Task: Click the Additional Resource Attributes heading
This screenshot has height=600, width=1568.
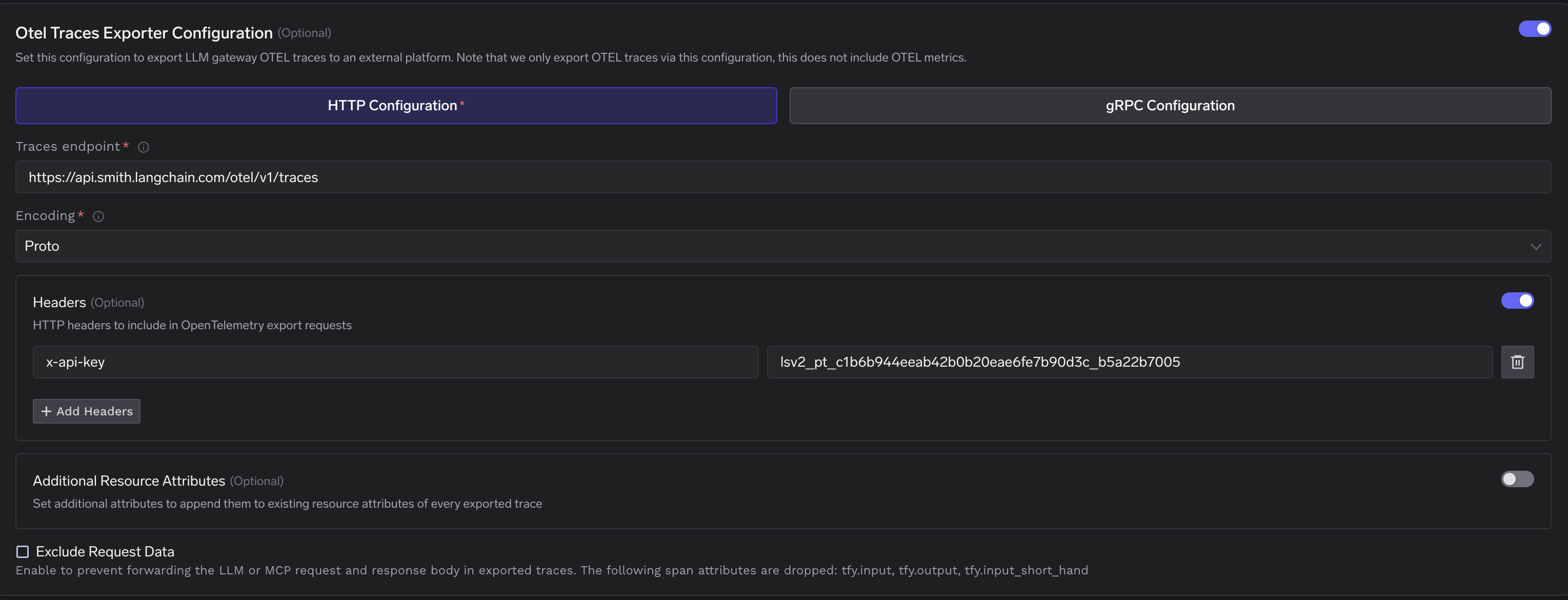Action: pos(128,480)
